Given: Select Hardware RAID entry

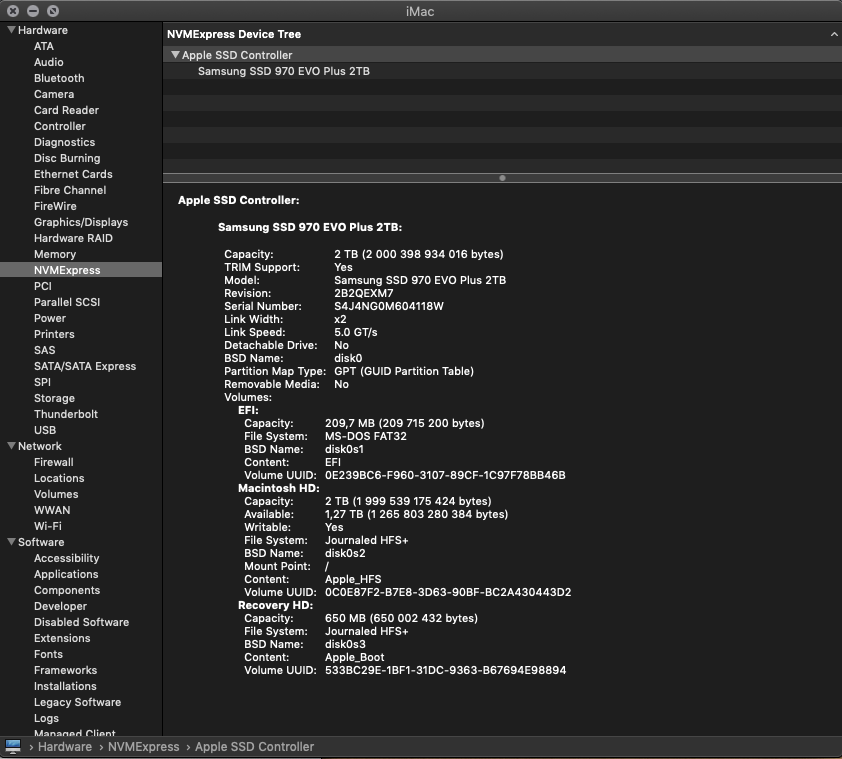Looking at the screenshot, I should (x=73, y=238).
